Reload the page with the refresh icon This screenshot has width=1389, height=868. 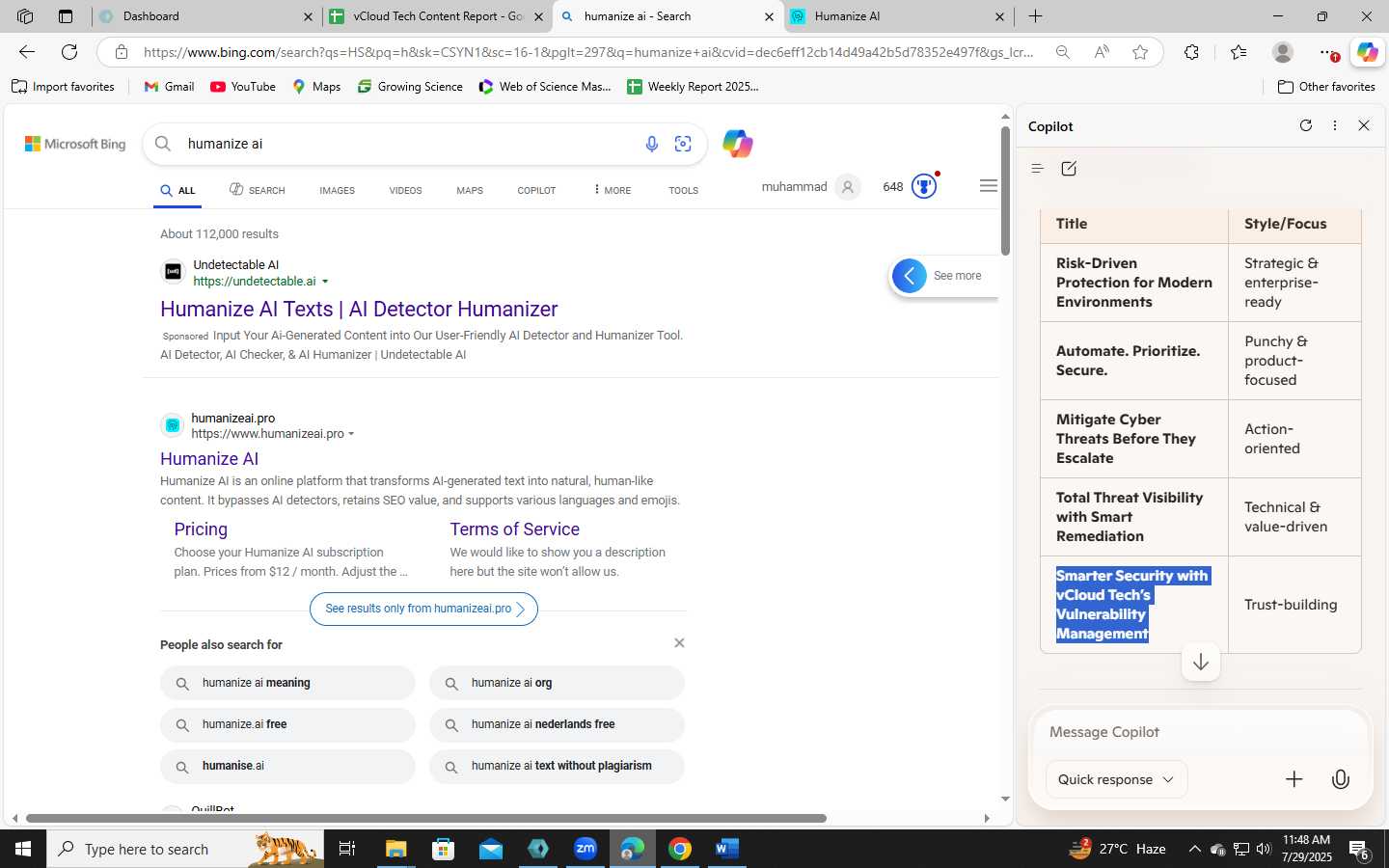click(69, 52)
